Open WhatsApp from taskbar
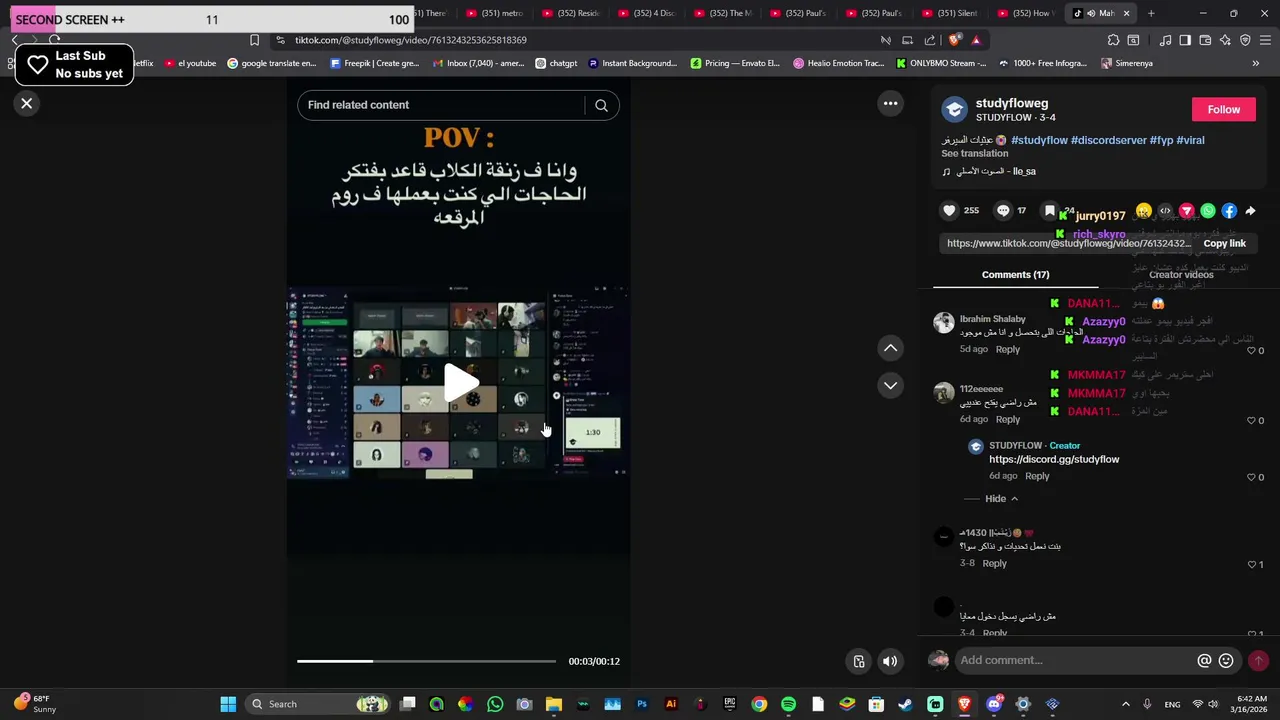The image size is (1280, 720). coord(495,704)
